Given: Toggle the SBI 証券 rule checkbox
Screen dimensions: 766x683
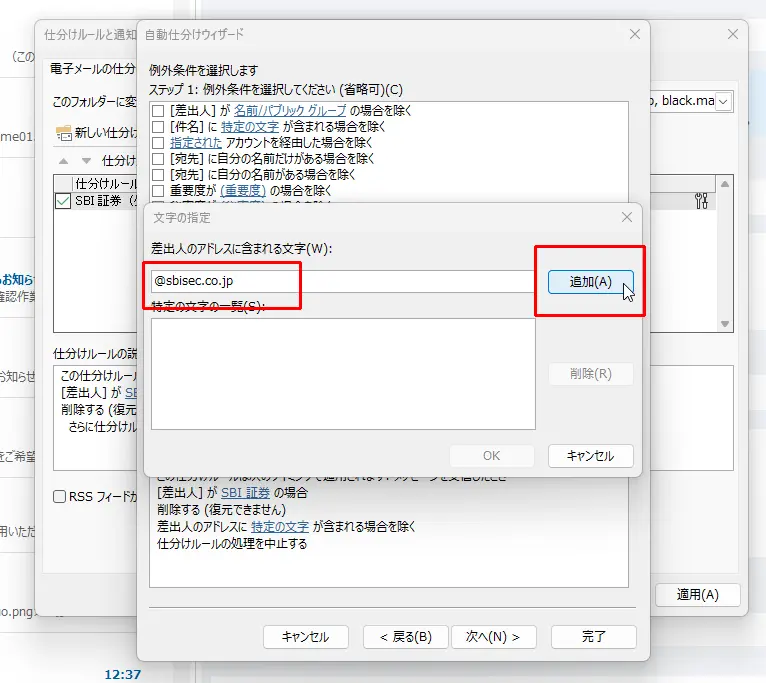Looking at the screenshot, I should (x=63, y=201).
